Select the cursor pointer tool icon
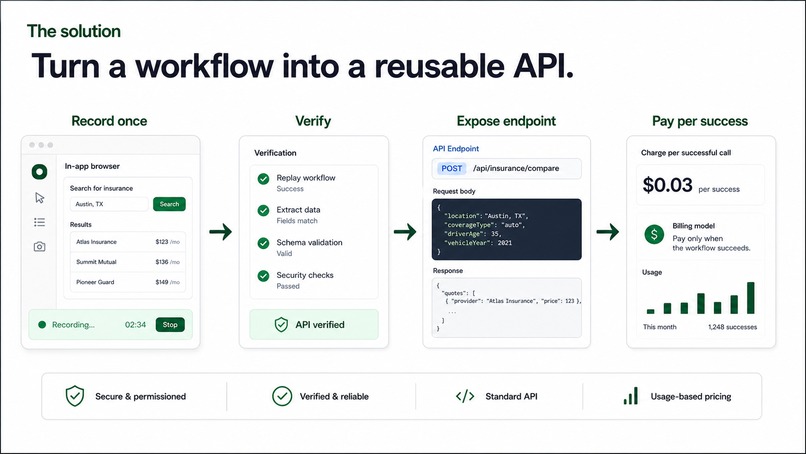Image resolution: width=806 pixels, height=454 pixels. click(40, 198)
